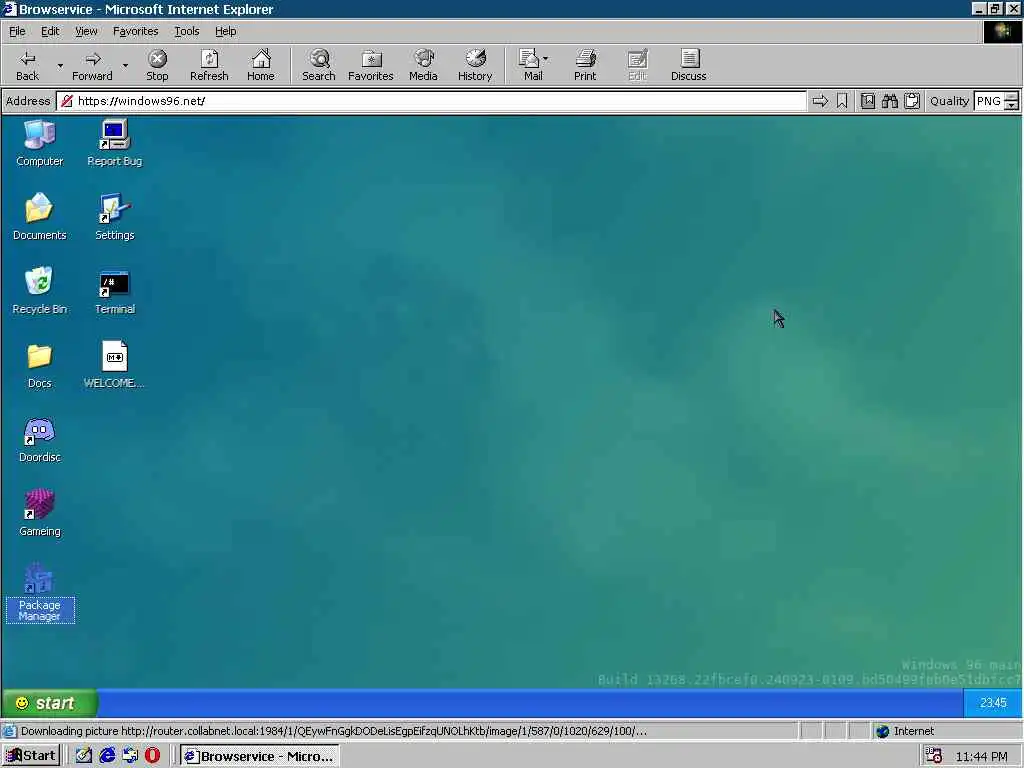Expand the Back history dropdown arrow
The width and height of the screenshot is (1024, 768).
click(x=60, y=65)
